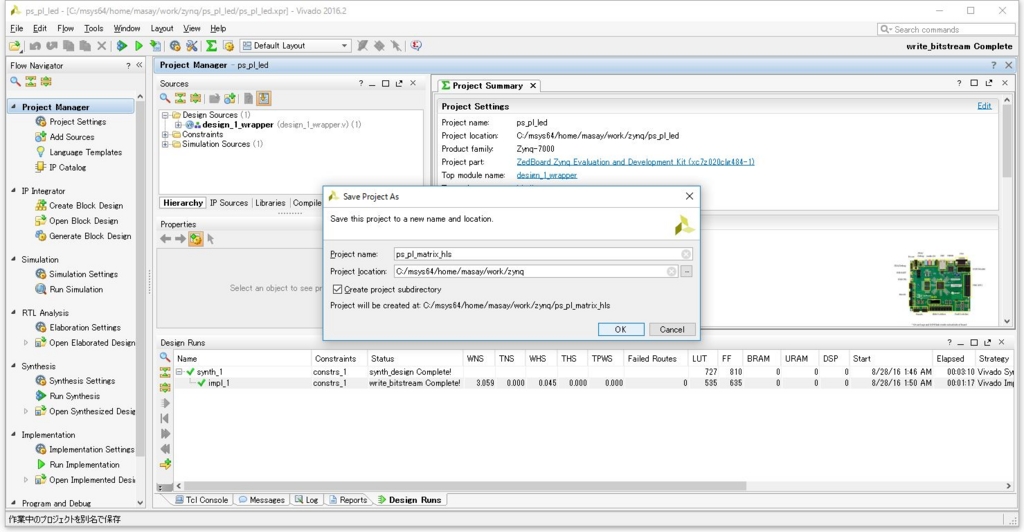The height and width of the screenshot is (532, 1024).
Task: Clear the Project location field with X icon
Action: (671, 272)
